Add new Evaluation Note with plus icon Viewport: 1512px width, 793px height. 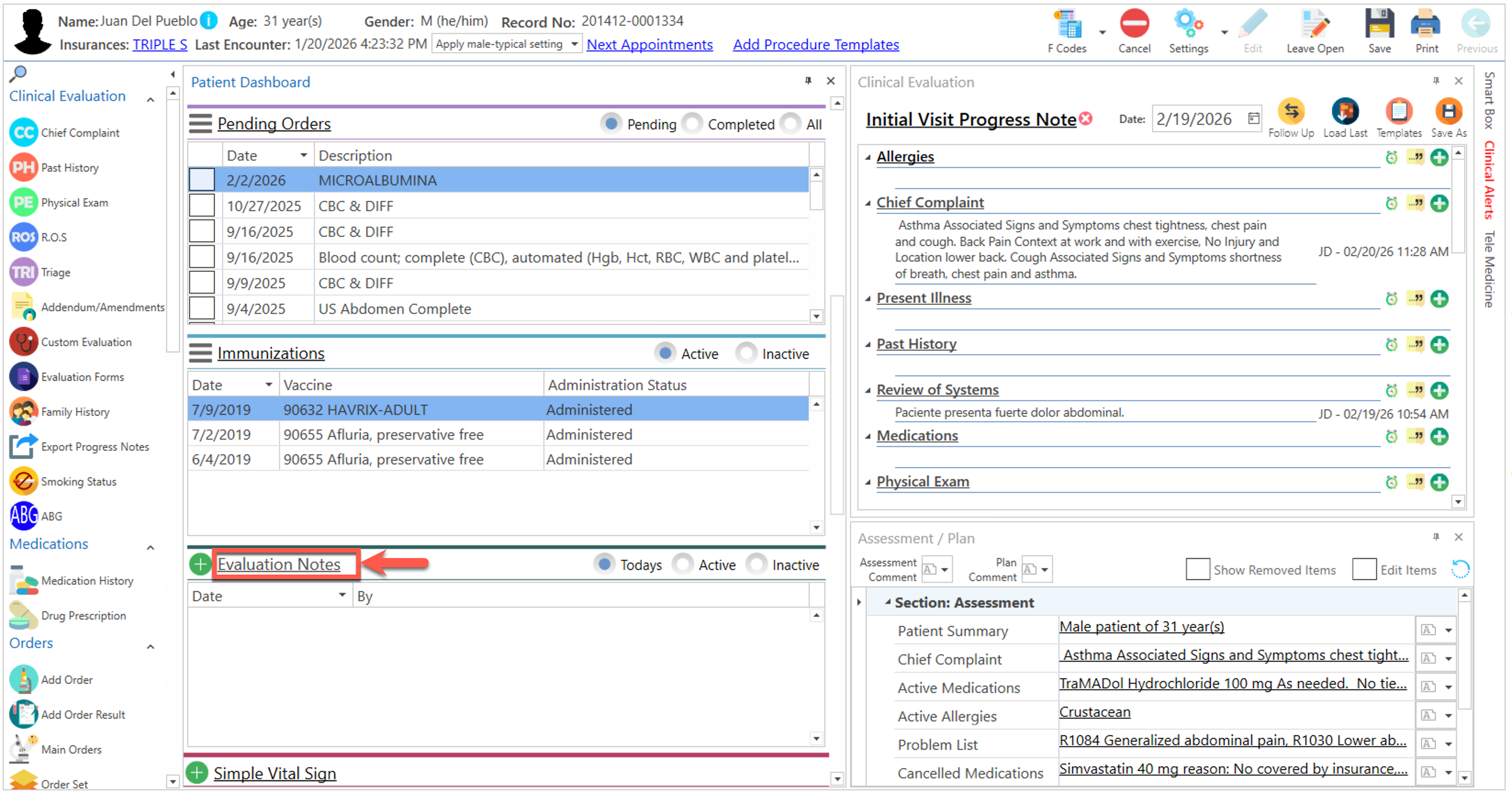coord(200,564)
